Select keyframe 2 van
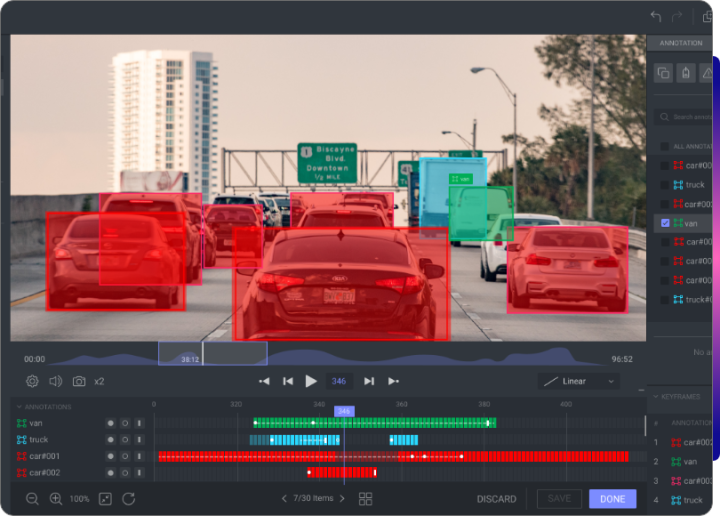This screenshot has width=720, height=516. coord(683,462)
